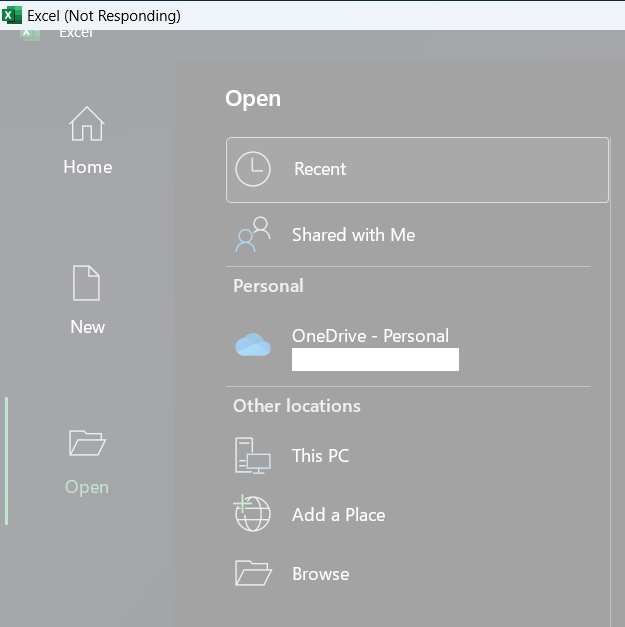The height and width of the screenshot is (627, 625).
Task: Select the Home label in sidebar
Action: 87,167
